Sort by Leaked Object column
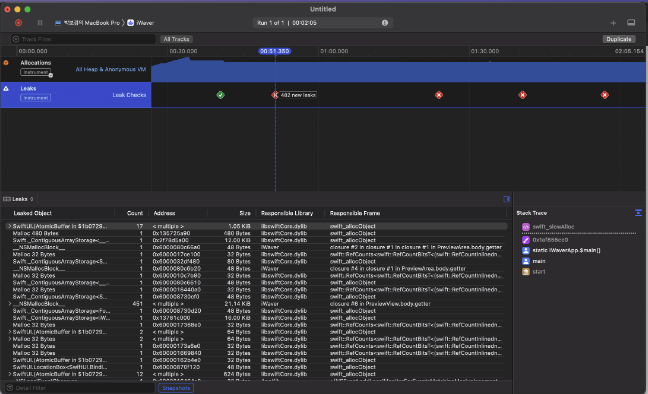648x394 pixels. [32, 213]
